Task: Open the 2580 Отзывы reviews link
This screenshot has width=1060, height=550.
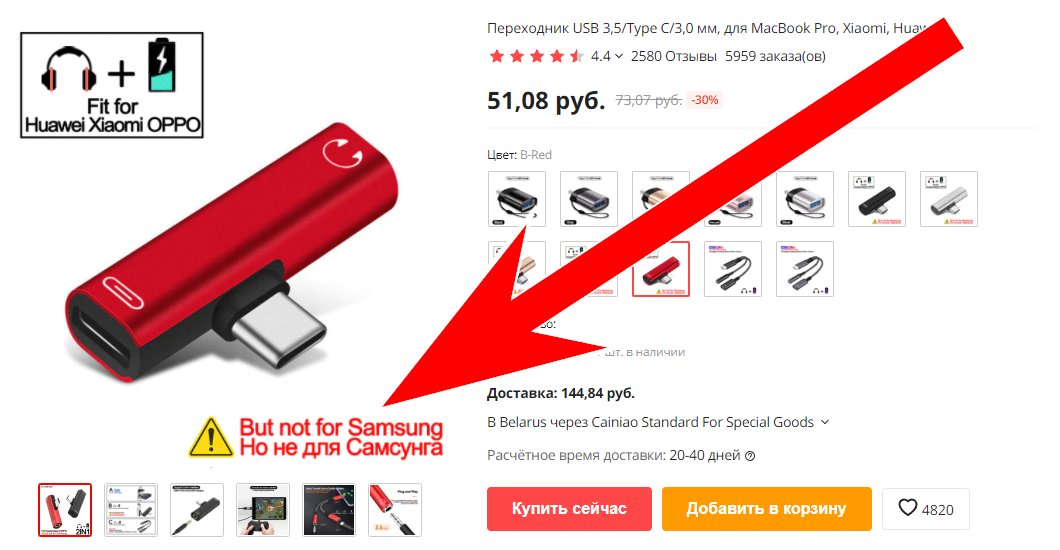Action: [673, 56]
